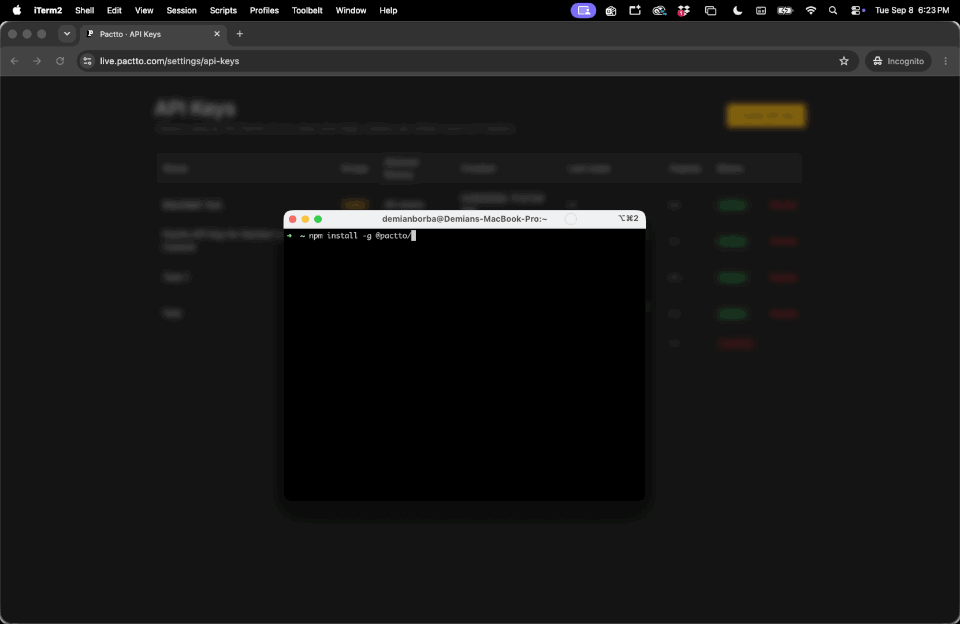Click the Dropbox menu bar icon
The width and height of the screenshot is (960, 624).
[683, 10]
